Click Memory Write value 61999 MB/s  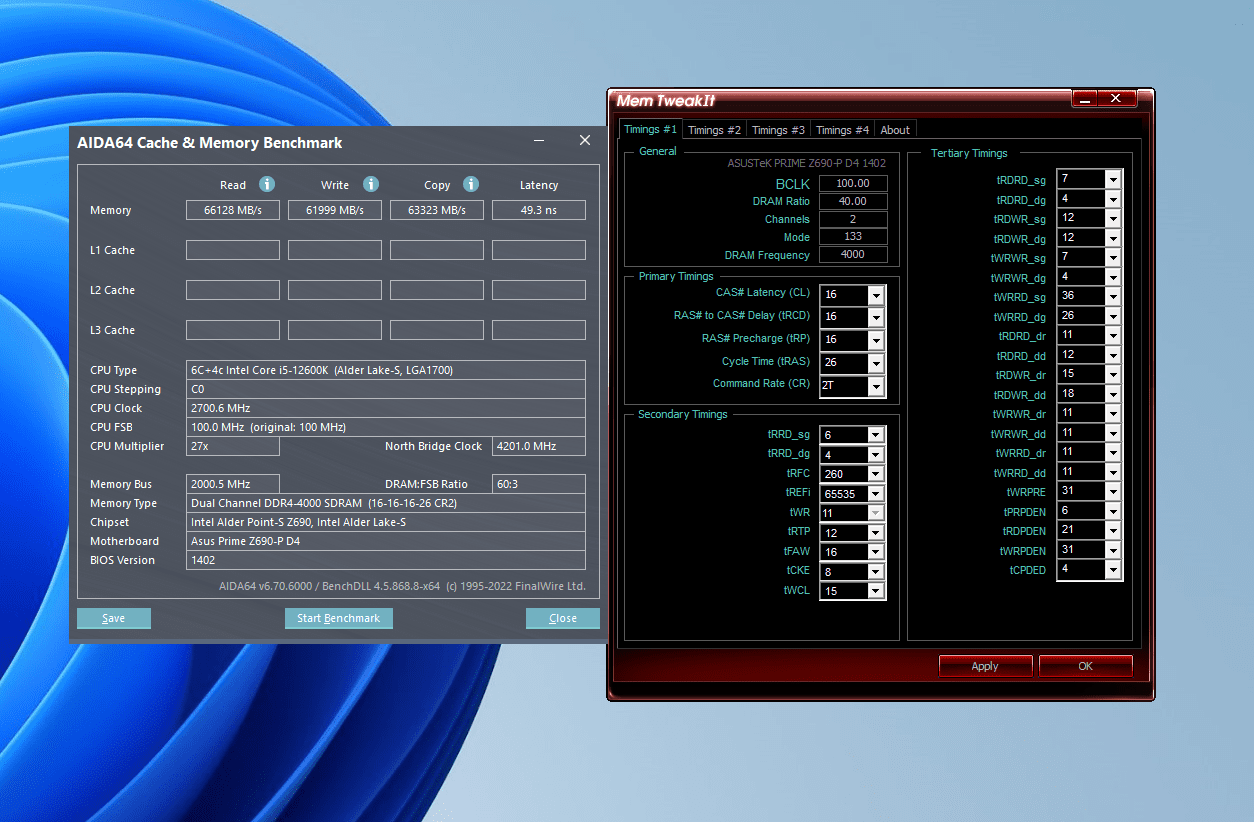coord(335,210)
